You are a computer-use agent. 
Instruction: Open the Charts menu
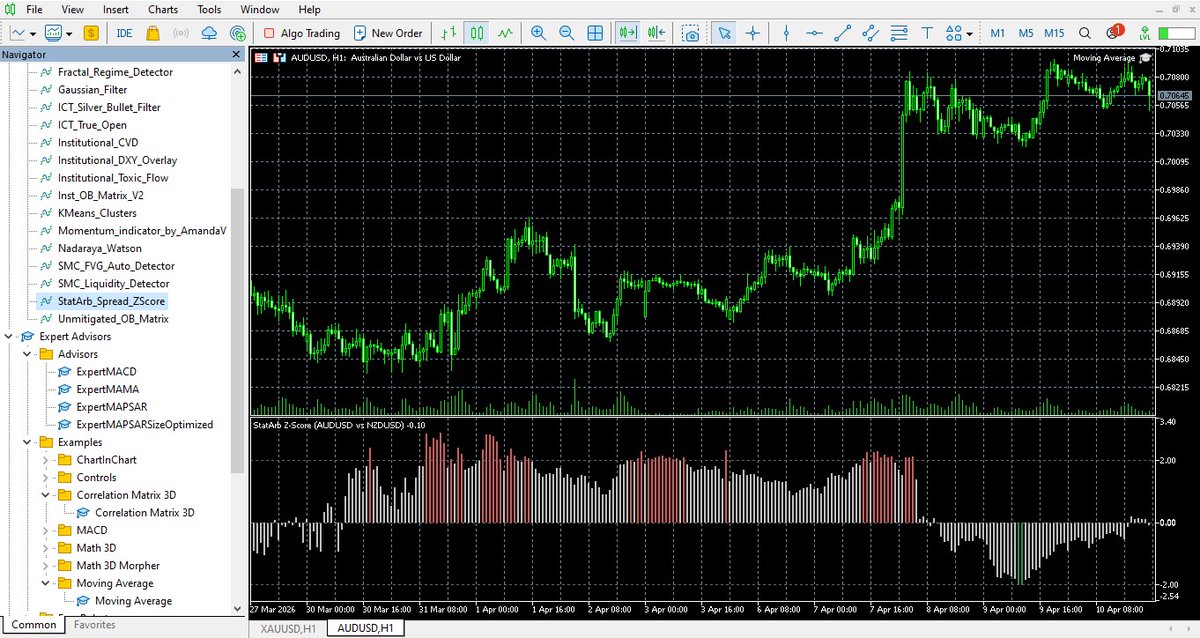163,9
